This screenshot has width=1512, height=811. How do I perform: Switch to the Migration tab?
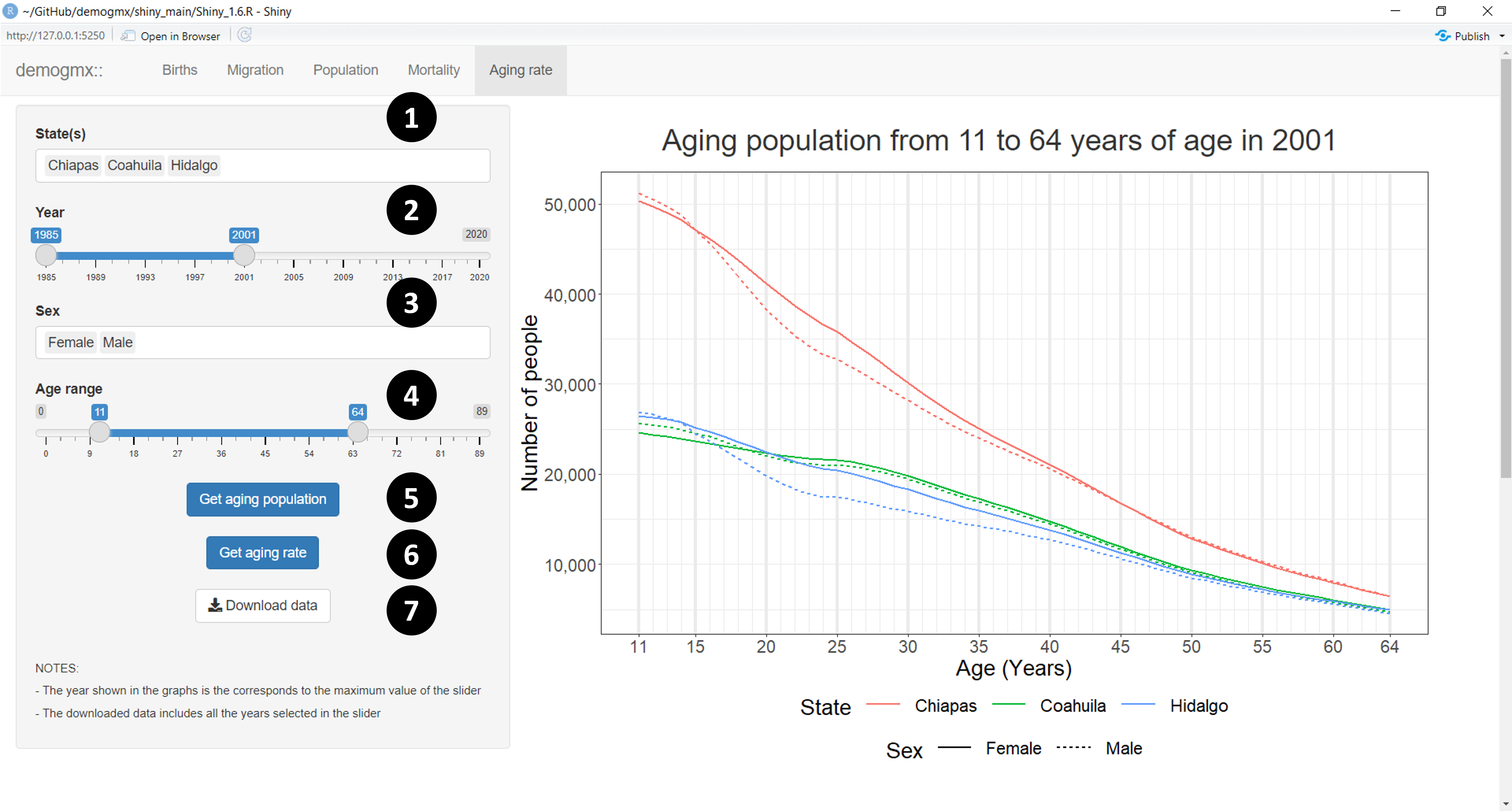(x=255, y=70)
